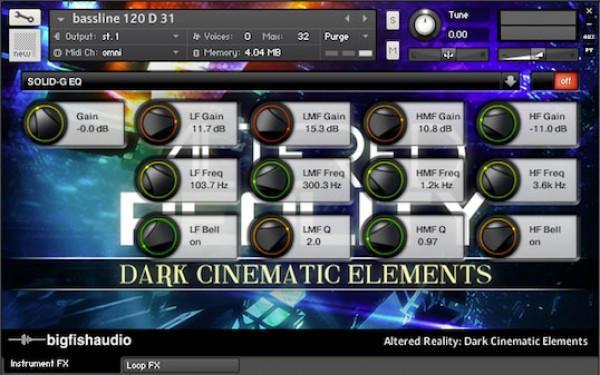
Task: Click the HF Freq knob
Action: 498,180
